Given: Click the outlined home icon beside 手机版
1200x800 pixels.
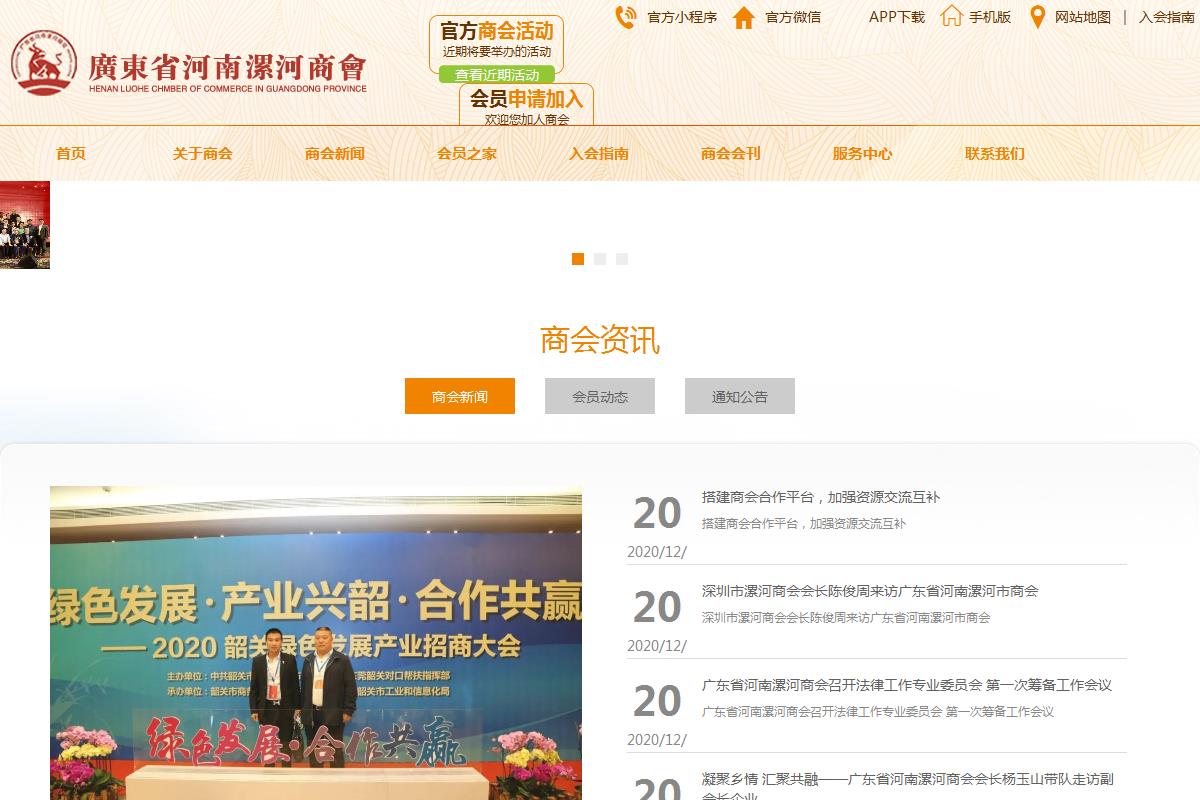Looking at the screenshot, I should coord(951,16).
